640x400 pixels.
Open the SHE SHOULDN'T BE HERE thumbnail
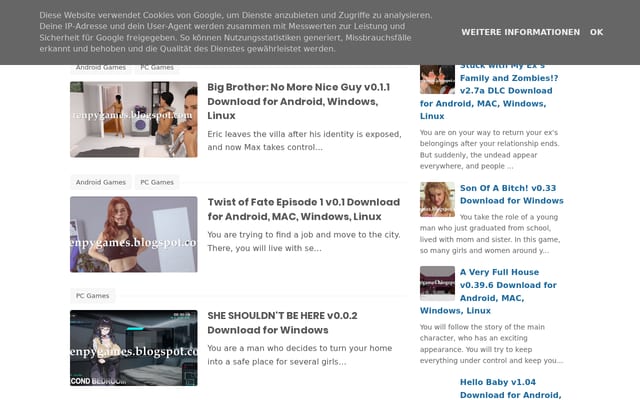point(133,348)
